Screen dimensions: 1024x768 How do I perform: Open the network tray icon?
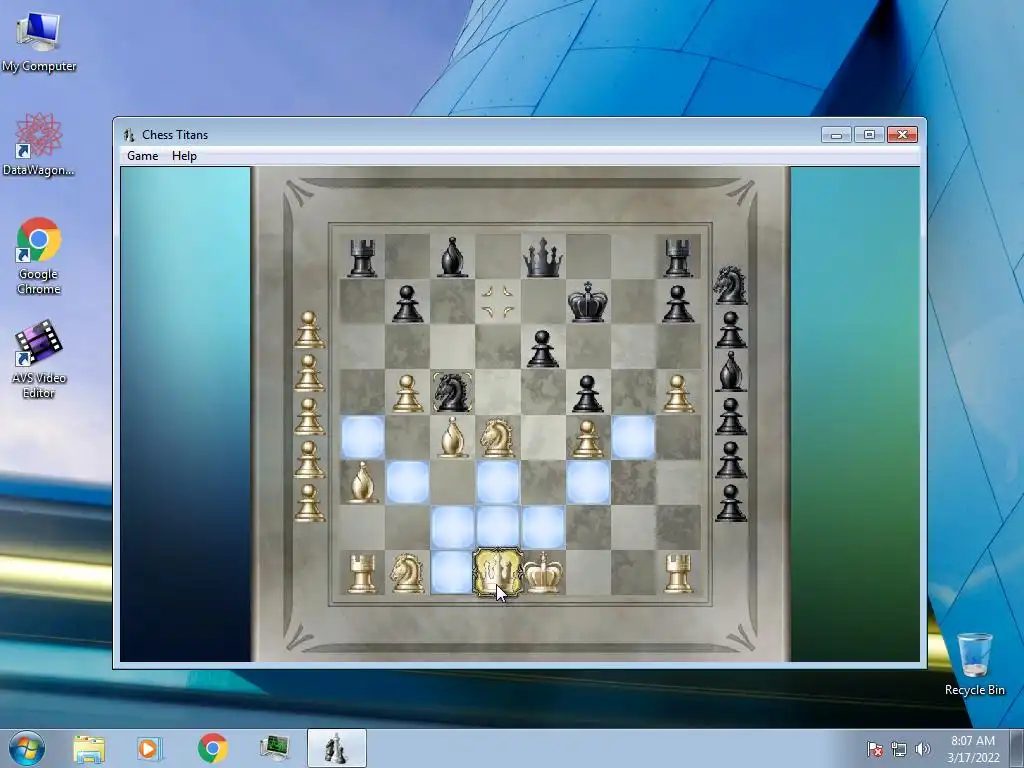click(x=899, y=749)
